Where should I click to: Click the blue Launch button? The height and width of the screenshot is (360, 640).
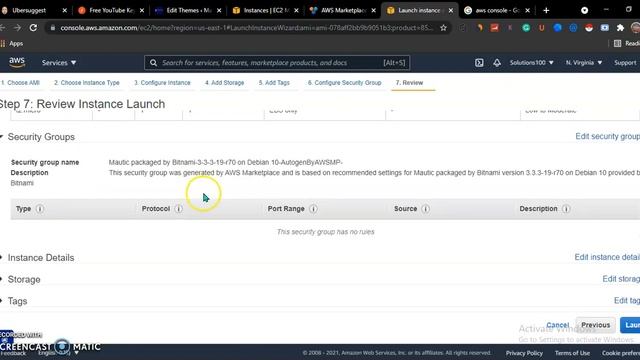pyautogui.click(x=630, y=325)
